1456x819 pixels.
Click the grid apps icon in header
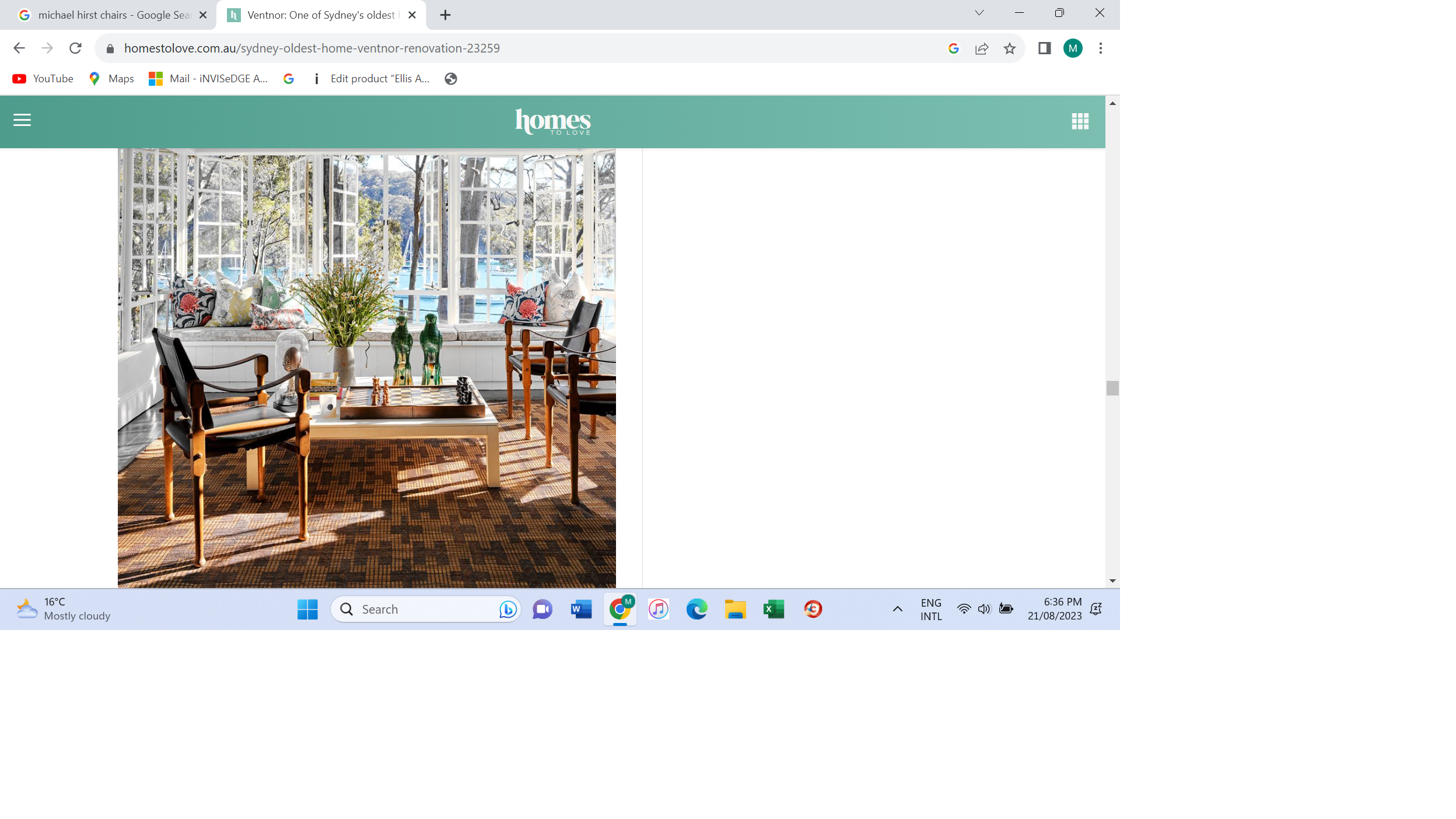1080,121
